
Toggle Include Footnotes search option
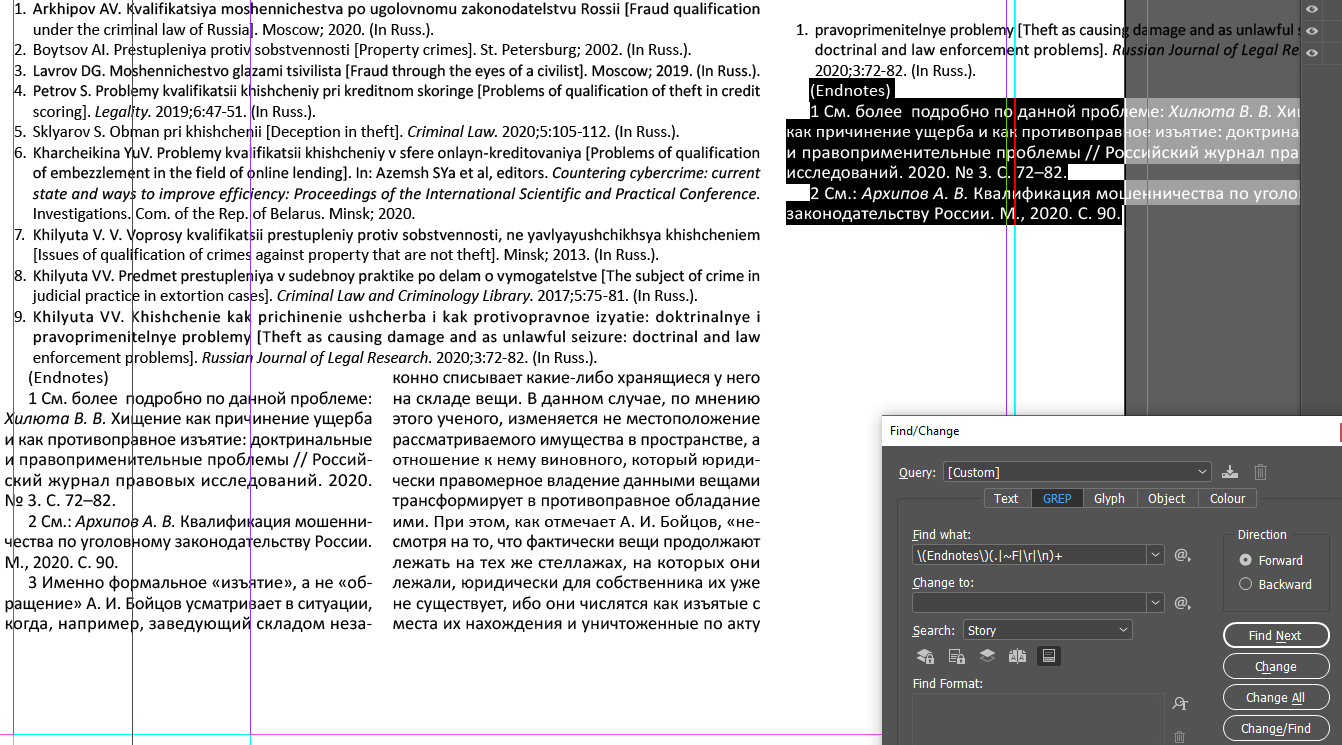tap(1049, 656)
